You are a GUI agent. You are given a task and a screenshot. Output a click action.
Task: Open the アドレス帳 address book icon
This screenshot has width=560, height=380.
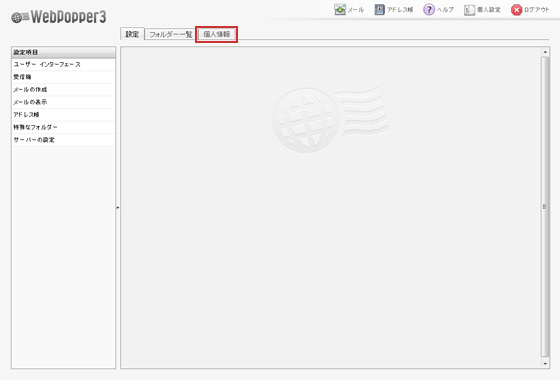[x=379, y=10]
